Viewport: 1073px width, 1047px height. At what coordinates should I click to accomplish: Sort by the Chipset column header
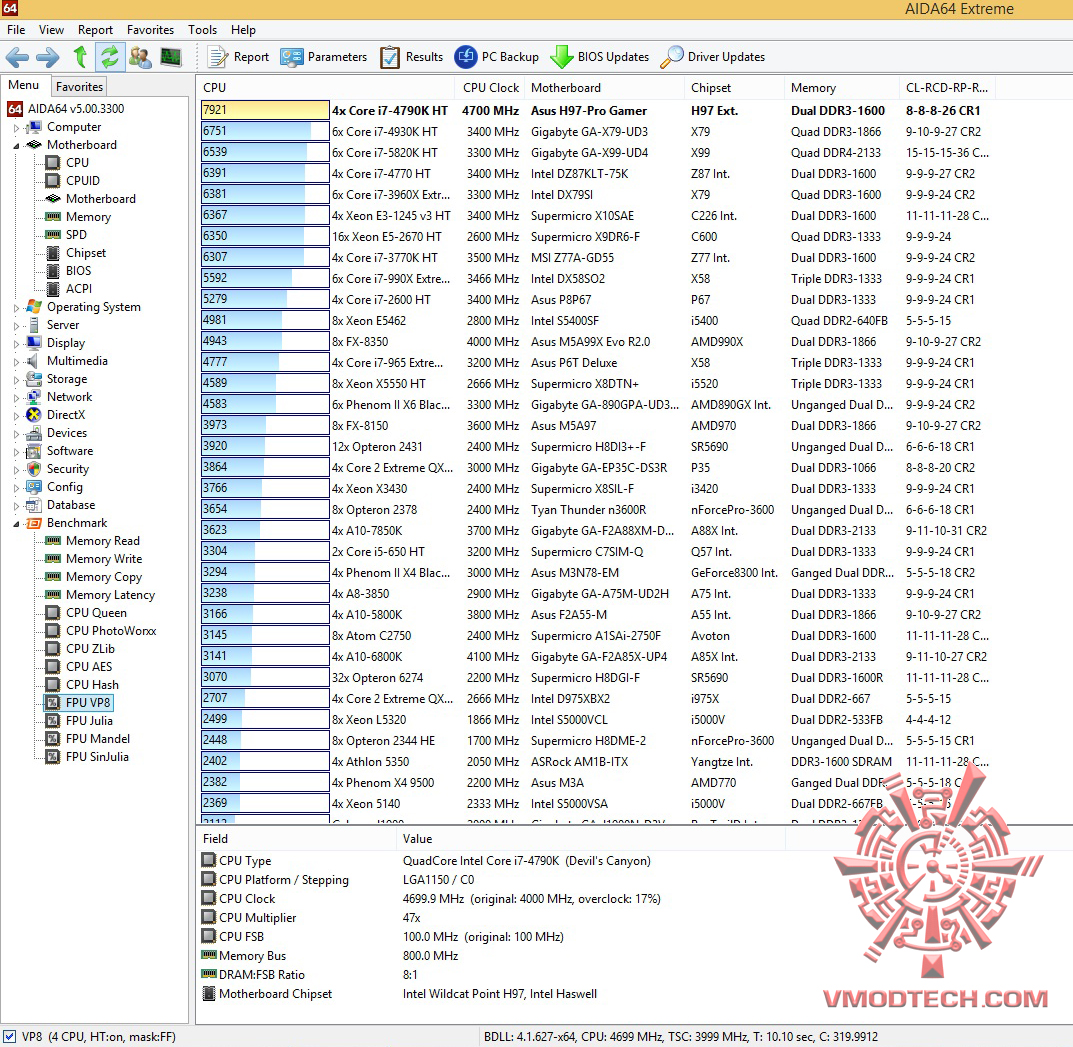(x=734, y=88)
